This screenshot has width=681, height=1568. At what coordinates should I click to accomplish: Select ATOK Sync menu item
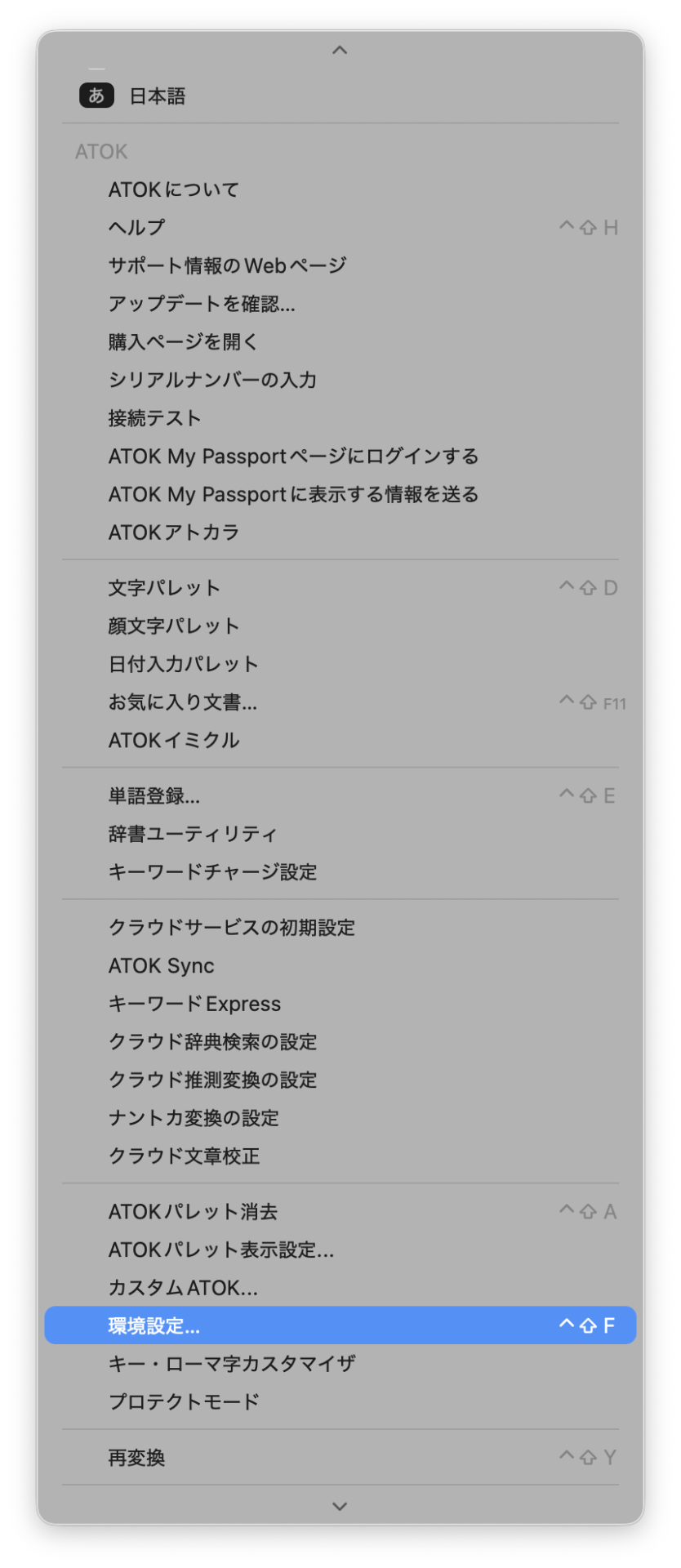coord(340,966)
